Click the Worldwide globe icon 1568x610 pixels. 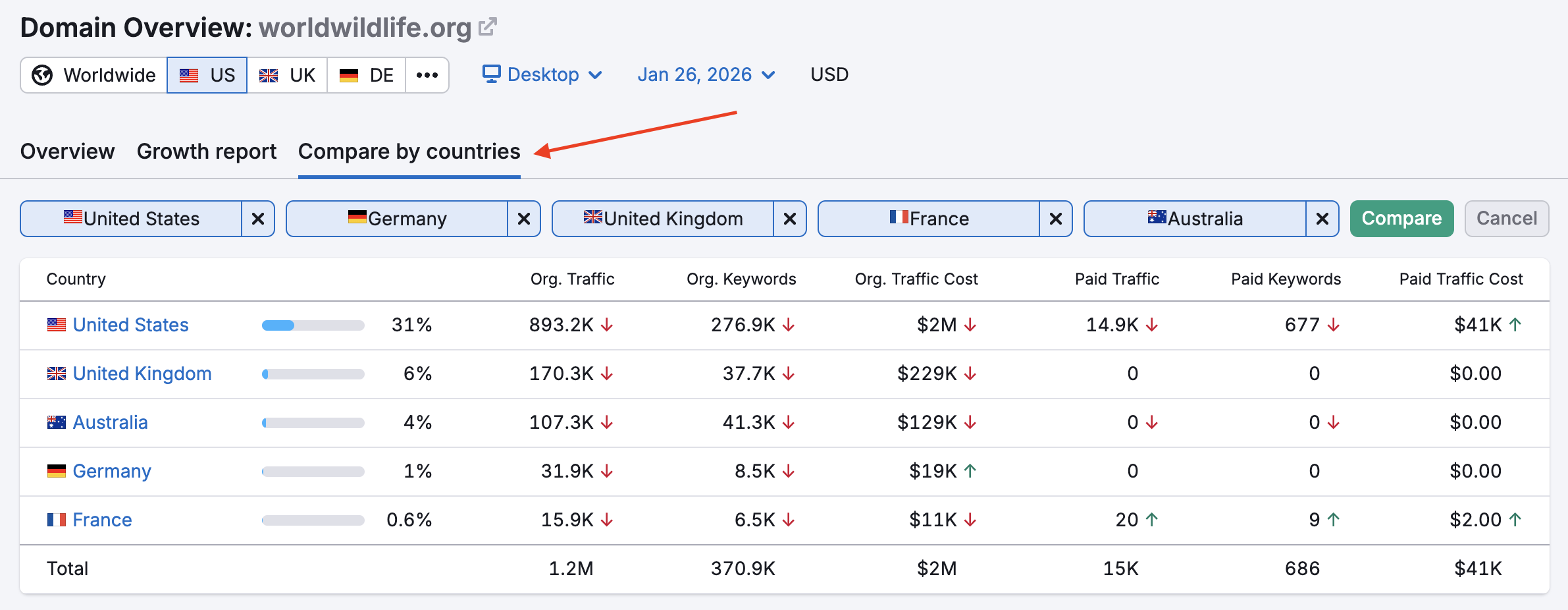click(42, 74)
